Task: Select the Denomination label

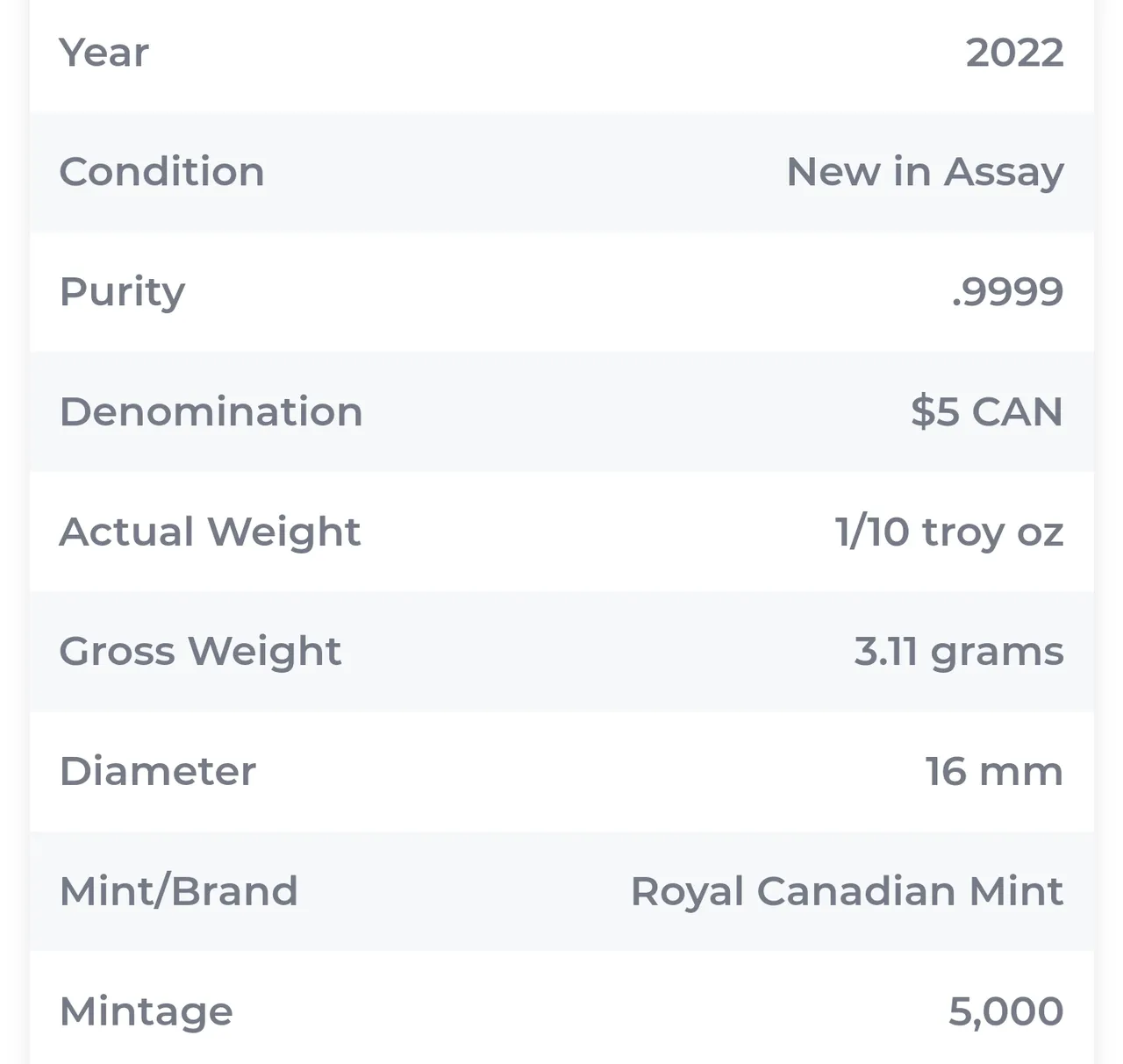Action: pyautogui.click(x=211, y=412)
